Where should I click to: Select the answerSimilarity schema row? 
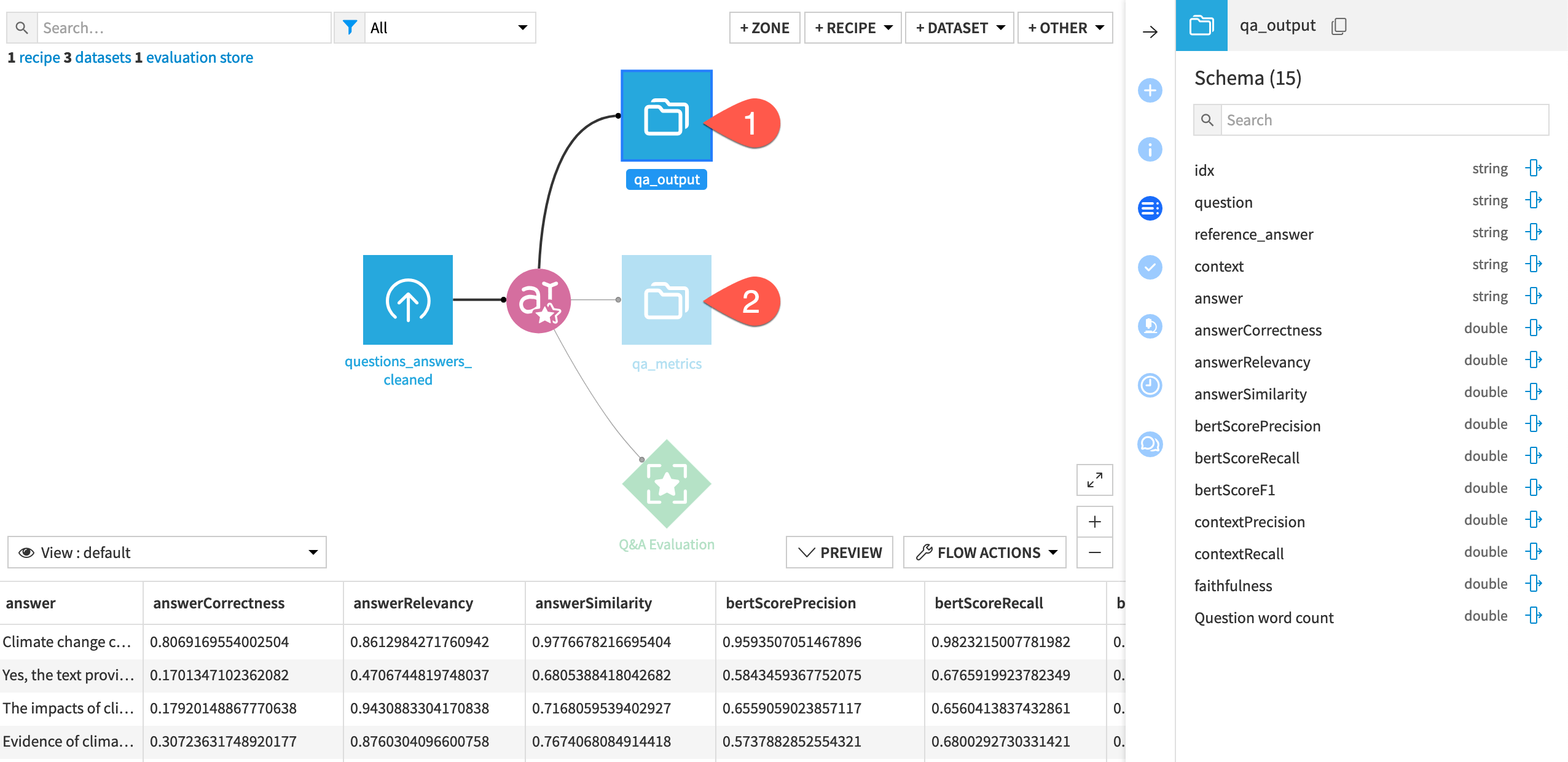1369,393
